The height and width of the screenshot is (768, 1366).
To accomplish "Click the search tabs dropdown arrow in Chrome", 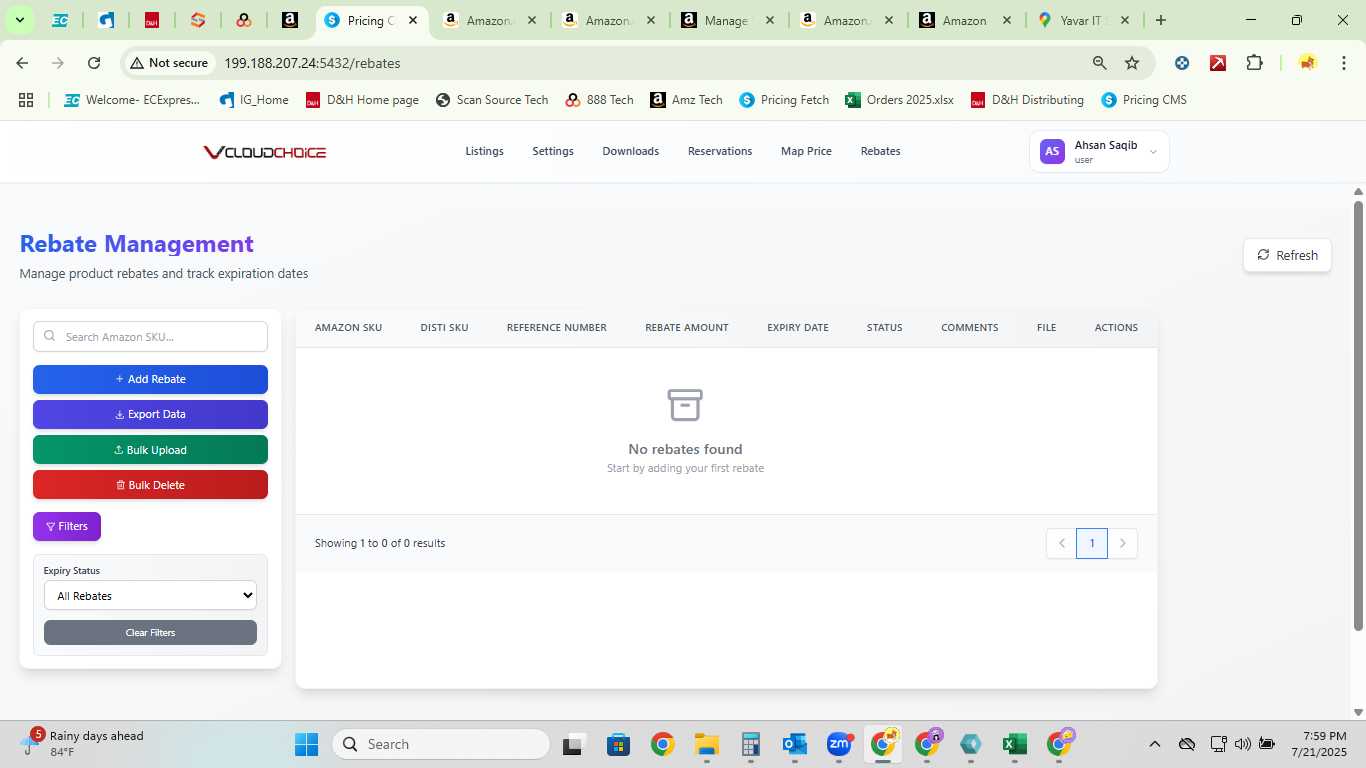I will pyautogui.click(x=19, y=20).
